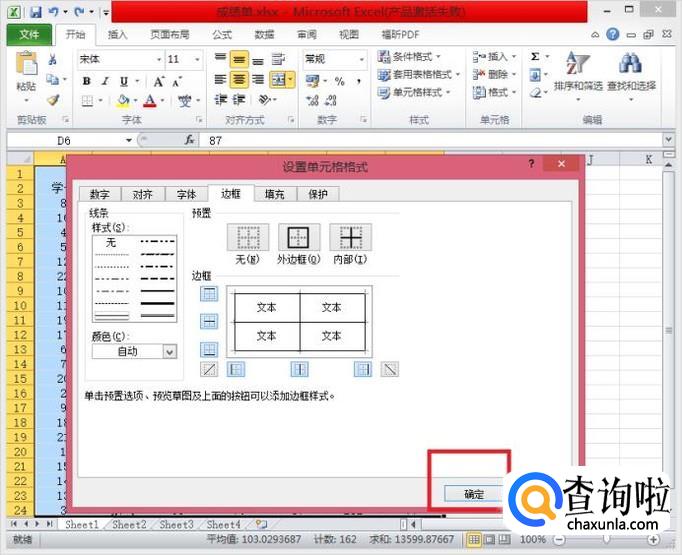Toggle the middle vertical alignment button
Viewport: 682px width, 555px height.
239,60
